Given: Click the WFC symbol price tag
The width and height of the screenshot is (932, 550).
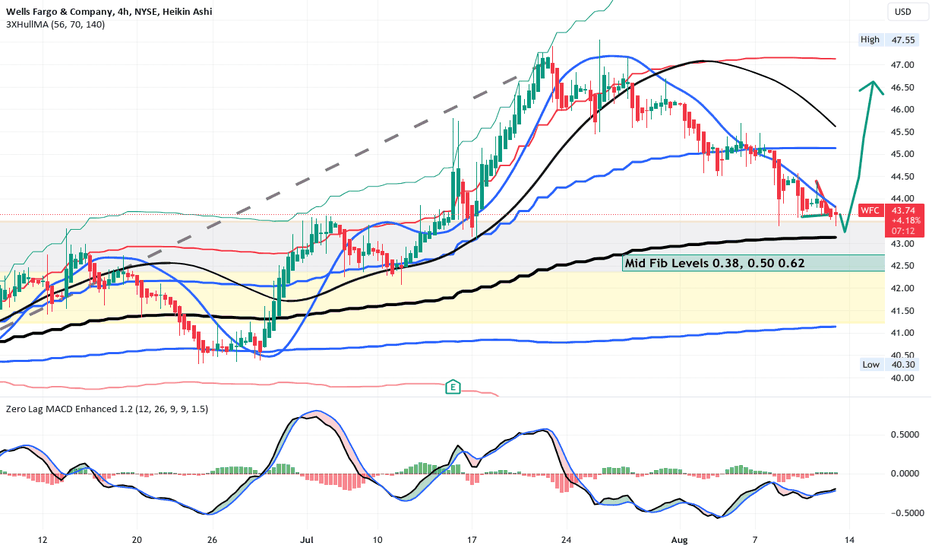Looking at the screenshot, I should point(871,210).
